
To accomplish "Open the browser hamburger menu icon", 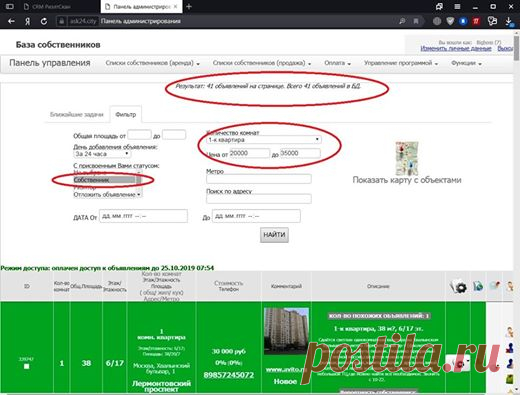I will point(457,6).
